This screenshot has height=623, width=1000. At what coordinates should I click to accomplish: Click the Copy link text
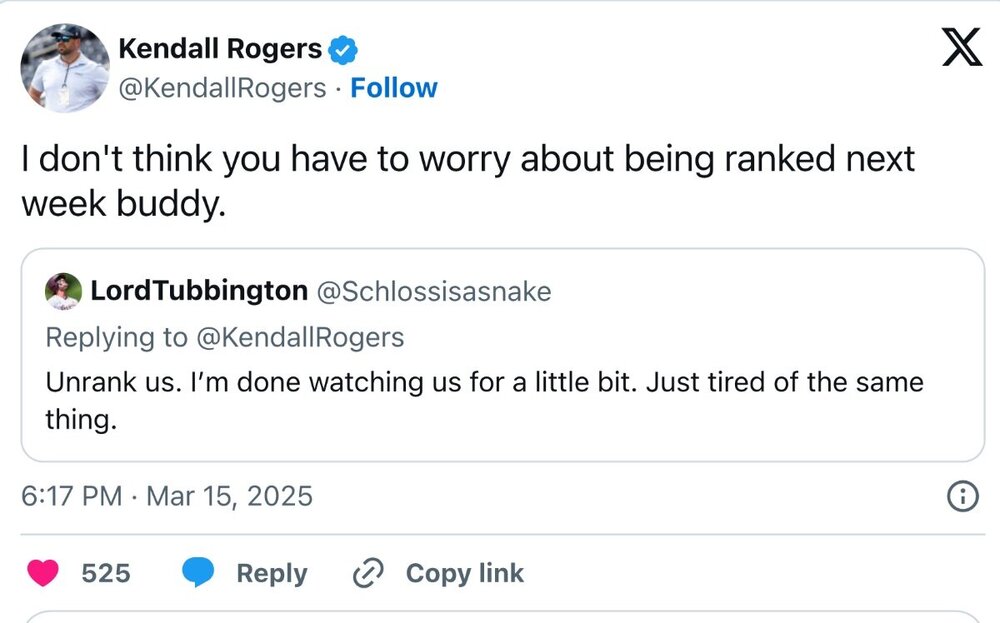click(464, 573)
